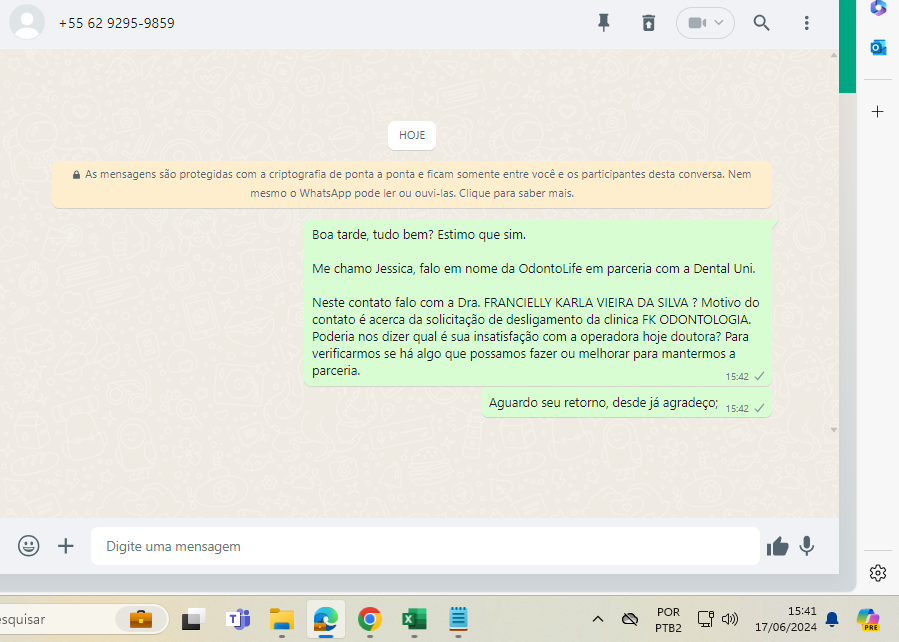Start recording a voice message
Image resolution: width=899 pixels, height=642 pixels.
pyautogui.click(x=807, y=546)
